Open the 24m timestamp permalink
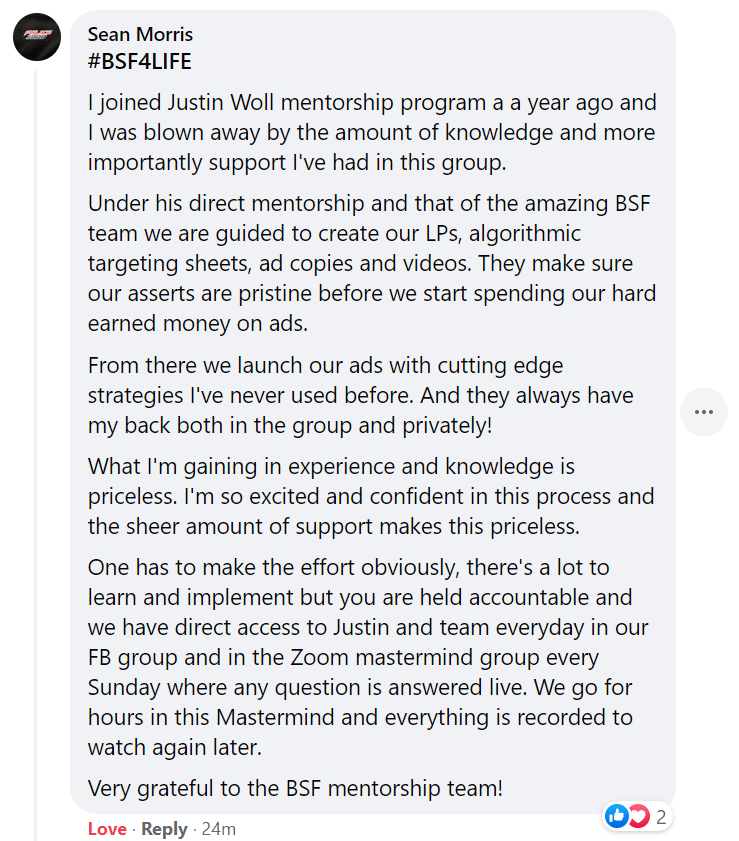The height and width of the screenshot is (841, 739). coord(219,829)
